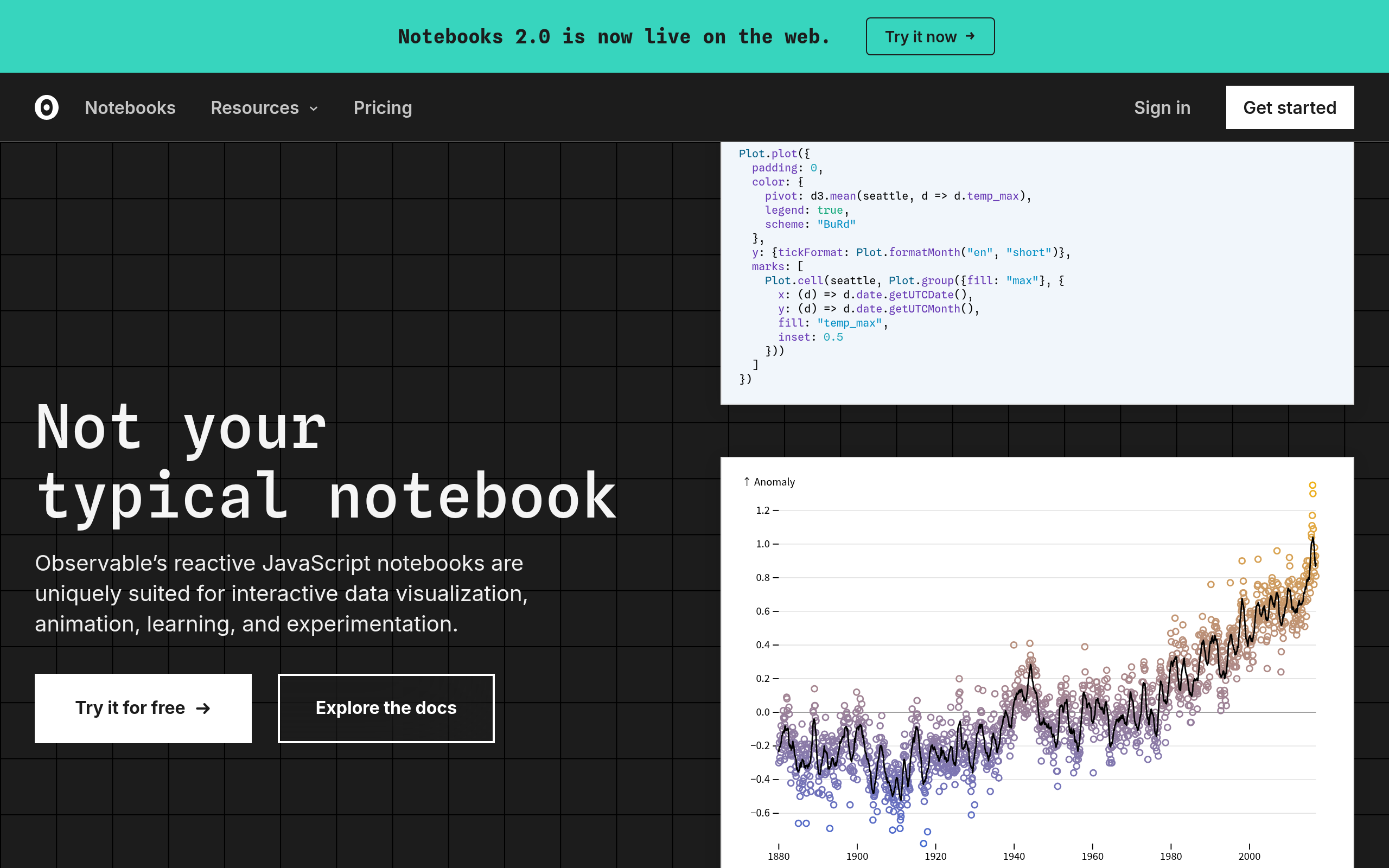Open the Notebooks nav link
Screen dimensions: 1389x868
130,107
